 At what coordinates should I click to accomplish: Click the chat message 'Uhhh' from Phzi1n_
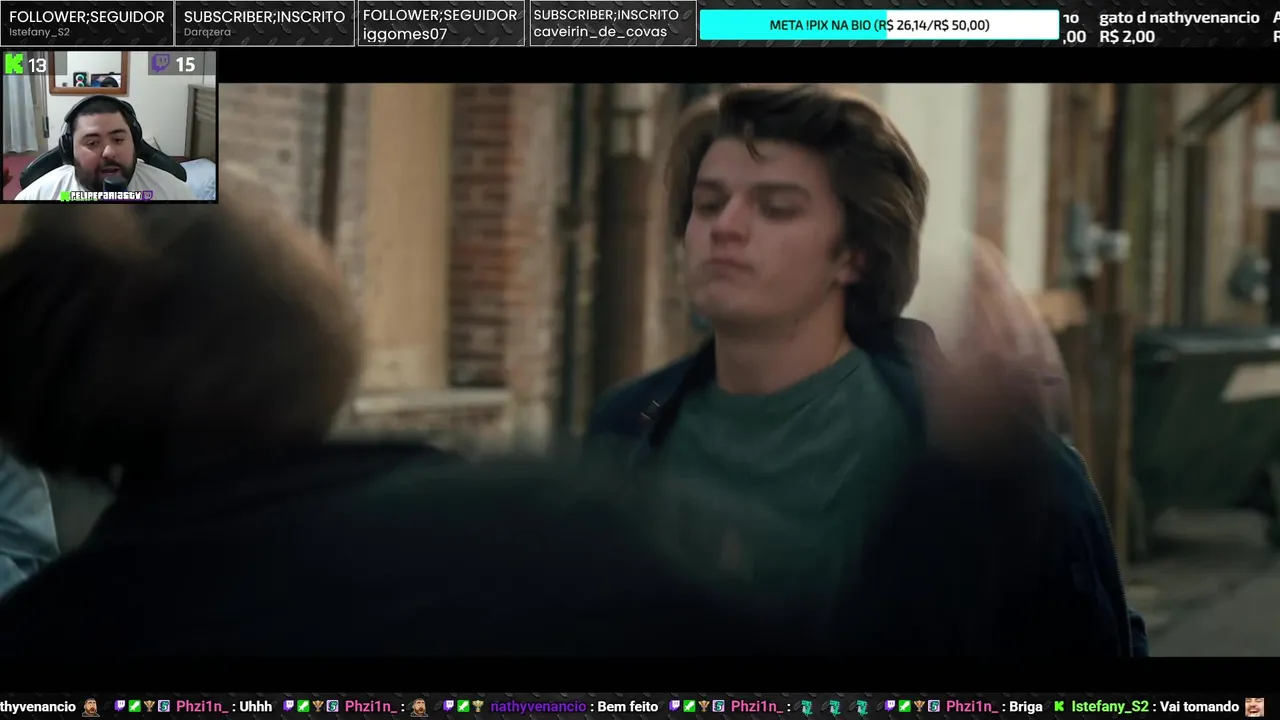click(255, 706)
